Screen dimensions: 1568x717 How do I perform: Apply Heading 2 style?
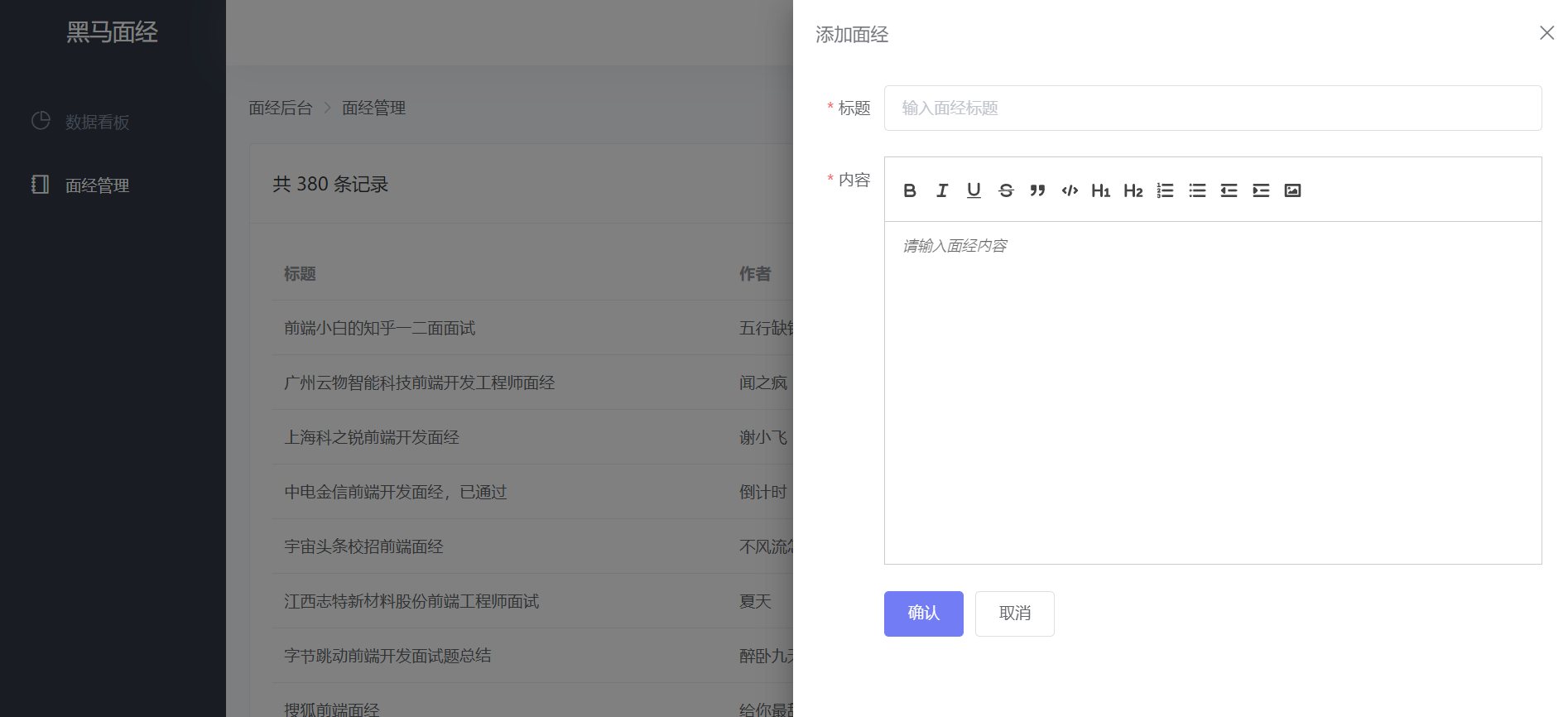pos(1133,190)
